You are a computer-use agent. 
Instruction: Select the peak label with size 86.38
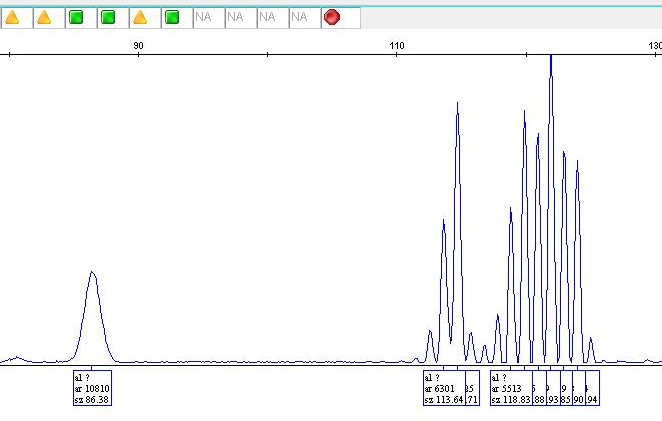click(x=92, y=388)
